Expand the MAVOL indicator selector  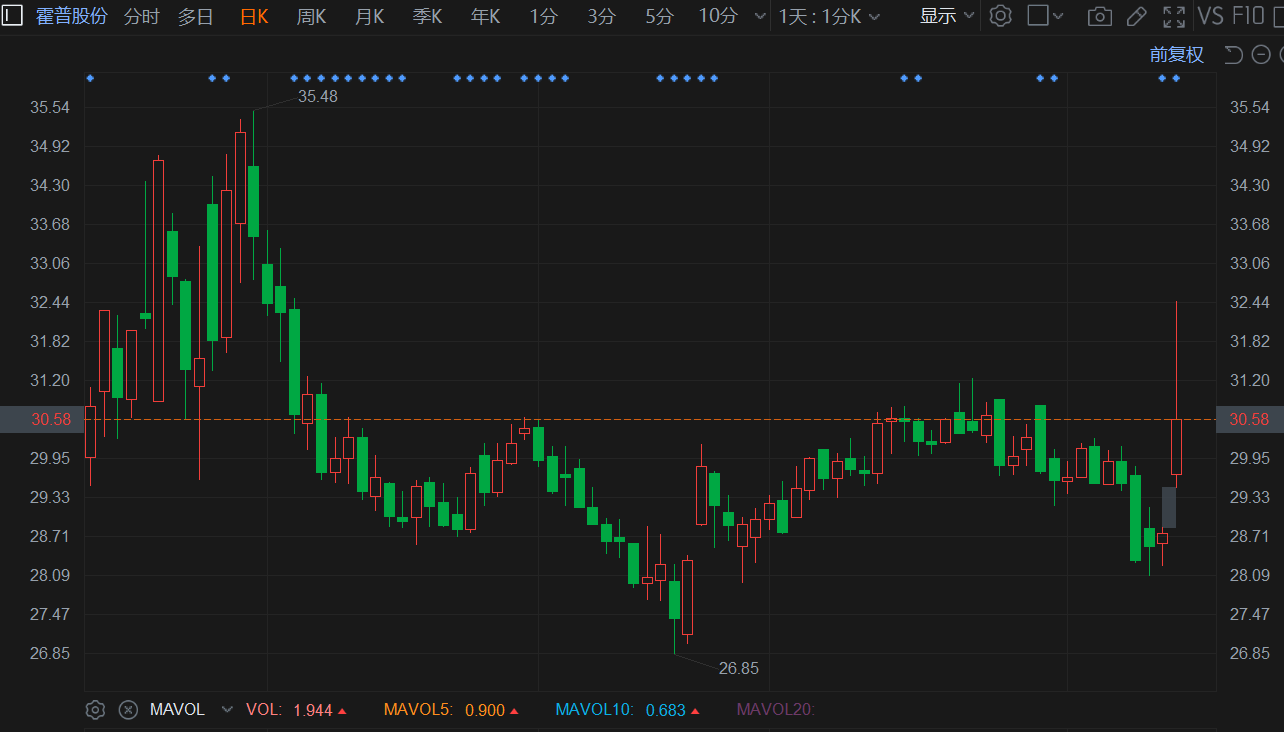pos(227,710)
